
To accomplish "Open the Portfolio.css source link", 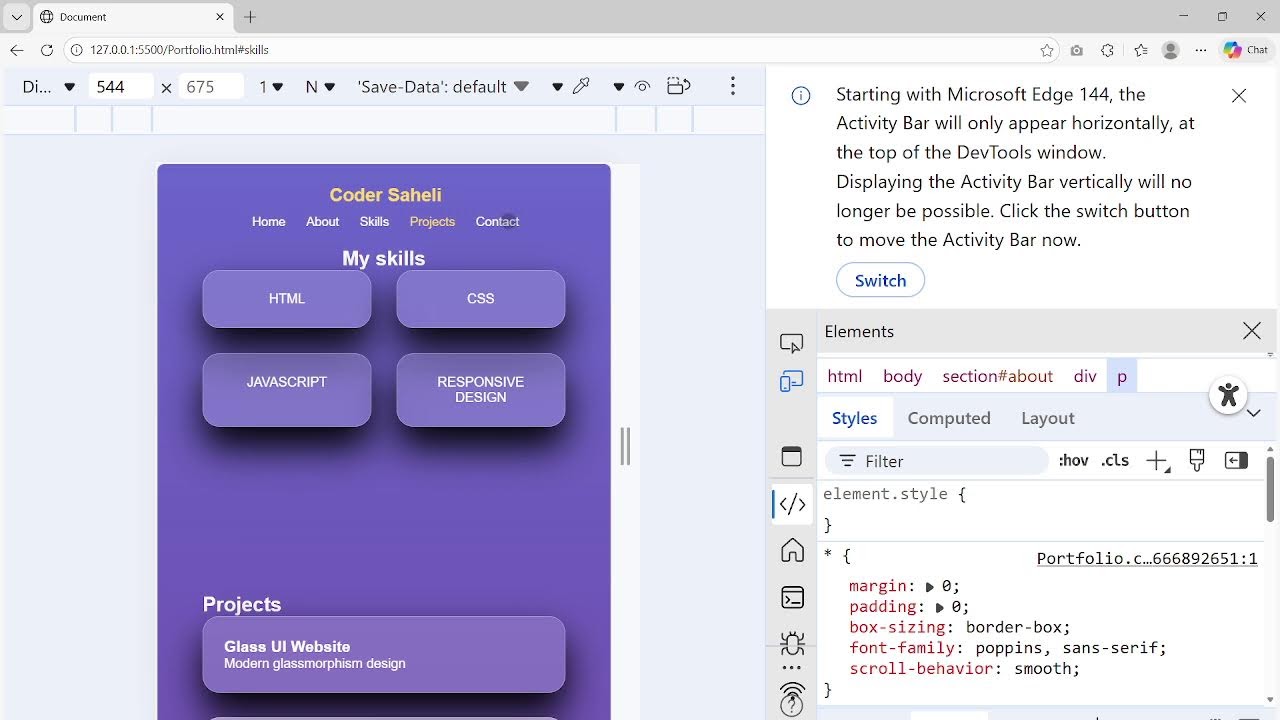I will (x=1147, y=559).
